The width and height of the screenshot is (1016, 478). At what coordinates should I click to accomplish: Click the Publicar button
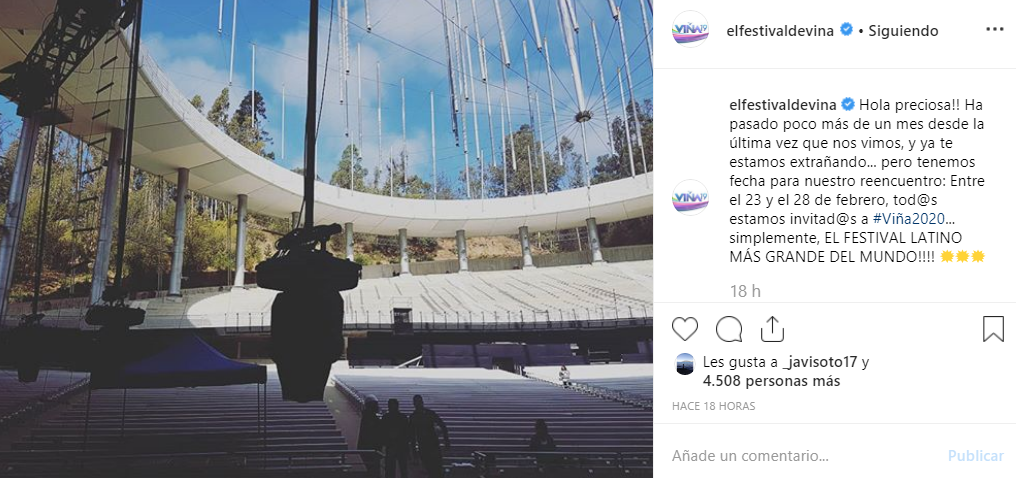(976, 455)
